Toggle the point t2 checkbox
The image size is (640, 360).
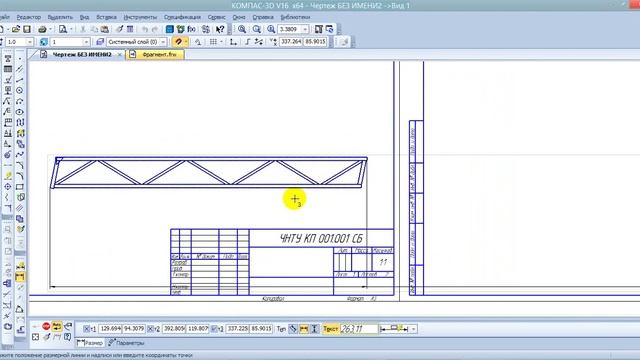(150, 329)
